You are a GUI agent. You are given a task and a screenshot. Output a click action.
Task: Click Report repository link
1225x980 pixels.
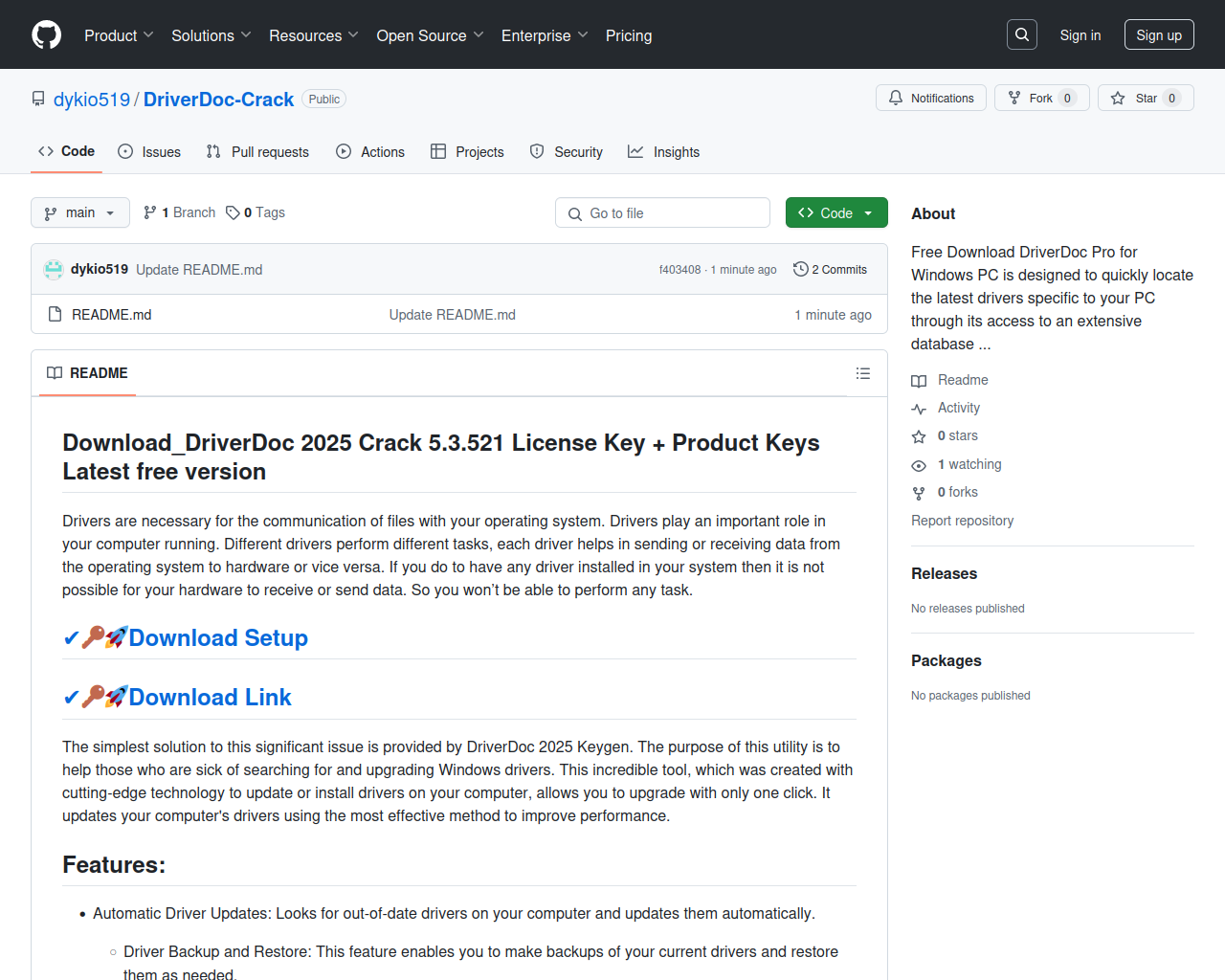point(962,521)
